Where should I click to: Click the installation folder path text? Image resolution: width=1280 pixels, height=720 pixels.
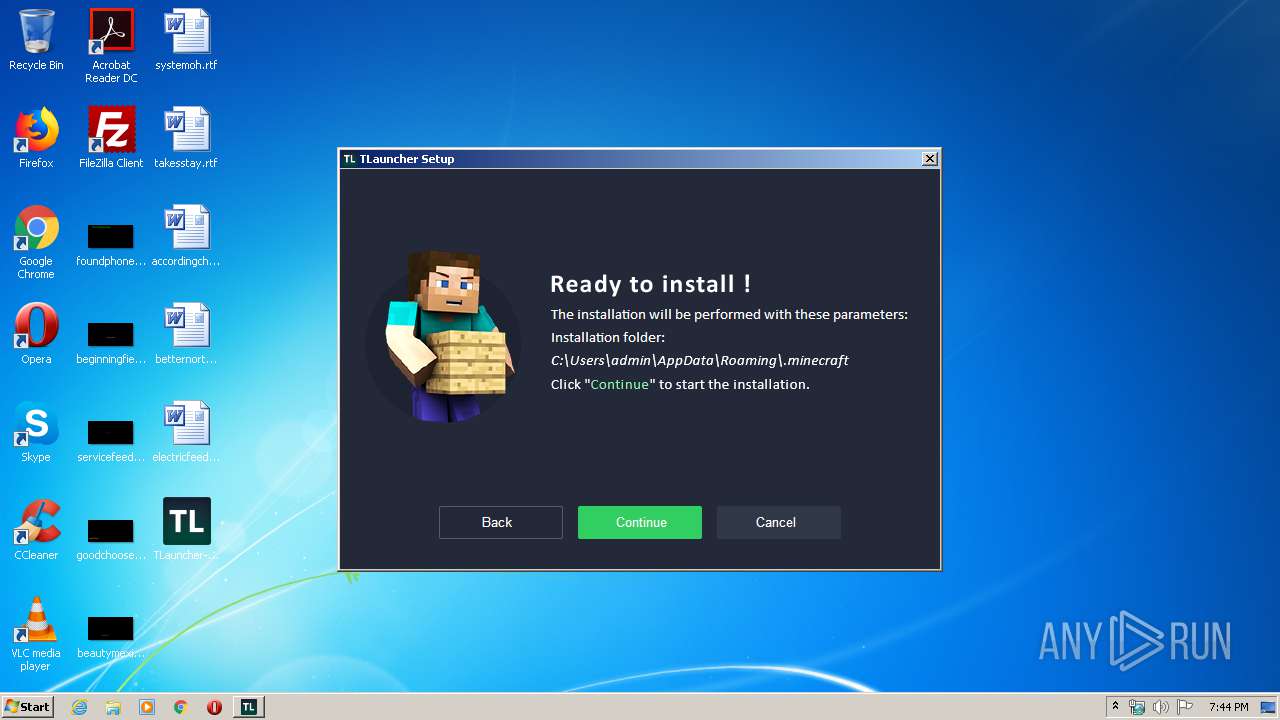700,360
